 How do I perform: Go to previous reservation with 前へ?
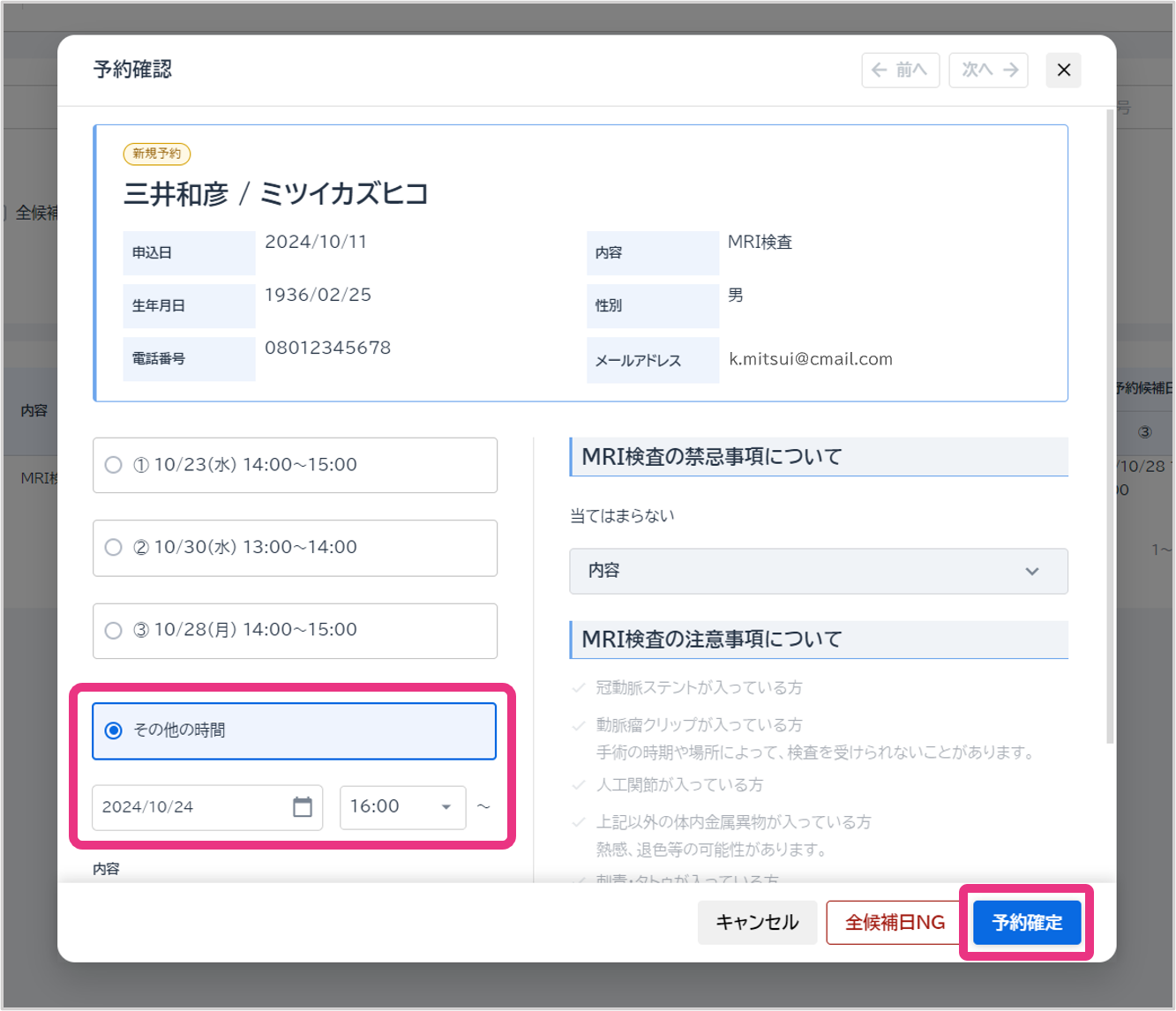(x=900, y=70)
